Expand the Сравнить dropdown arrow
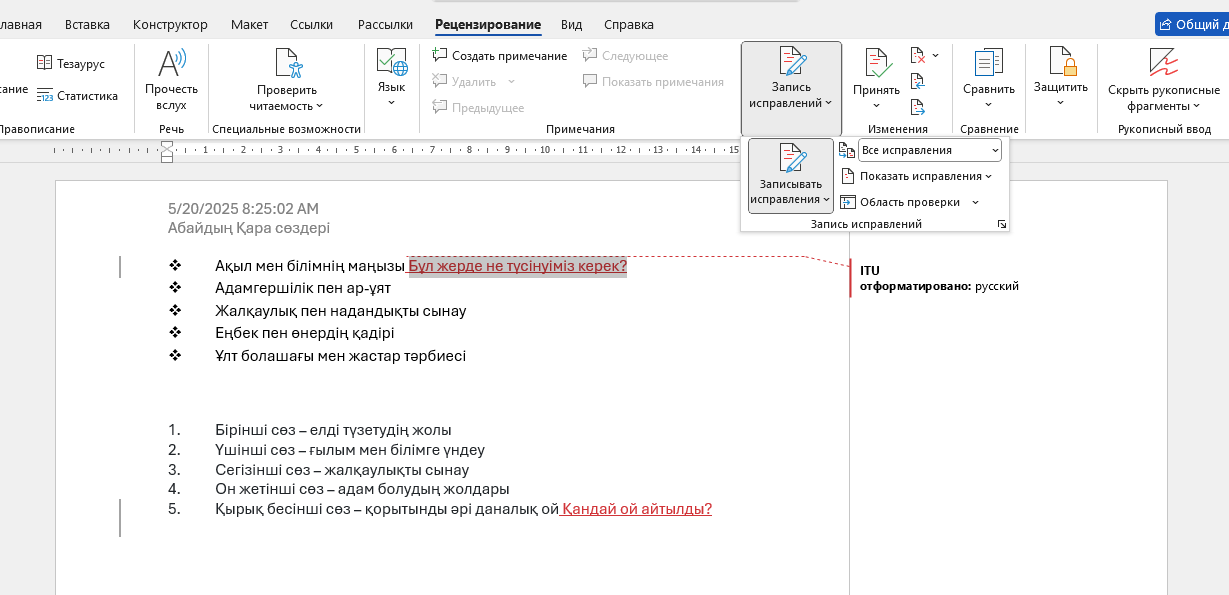1229x595 pixels. click(989, 104)
